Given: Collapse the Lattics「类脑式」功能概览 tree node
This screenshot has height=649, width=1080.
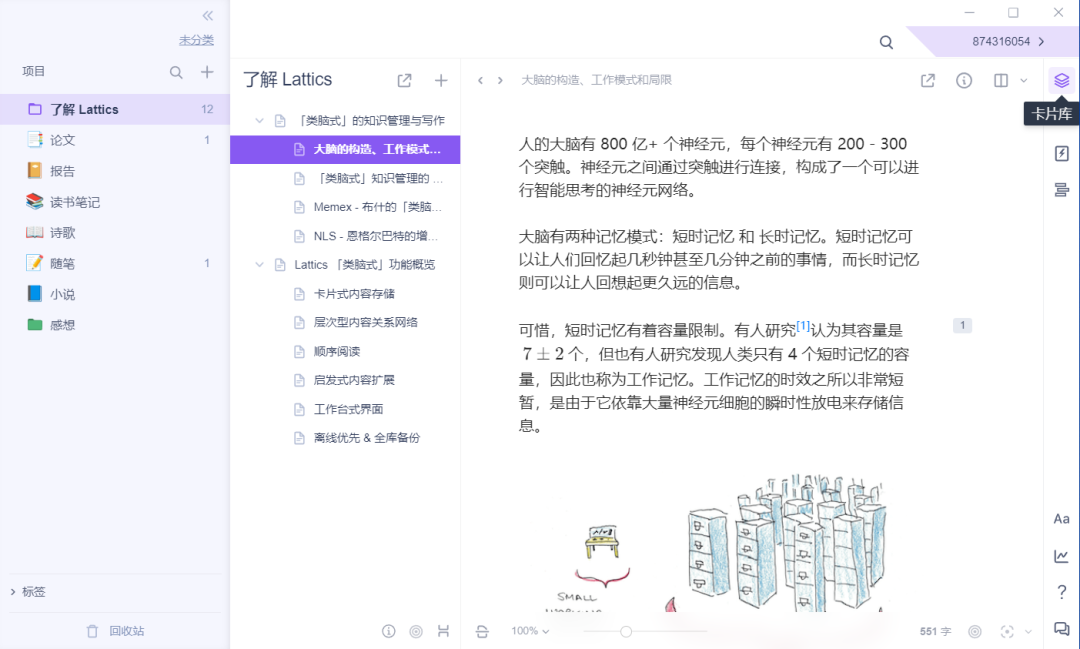Looking at the screenshot, I should 259,265.
